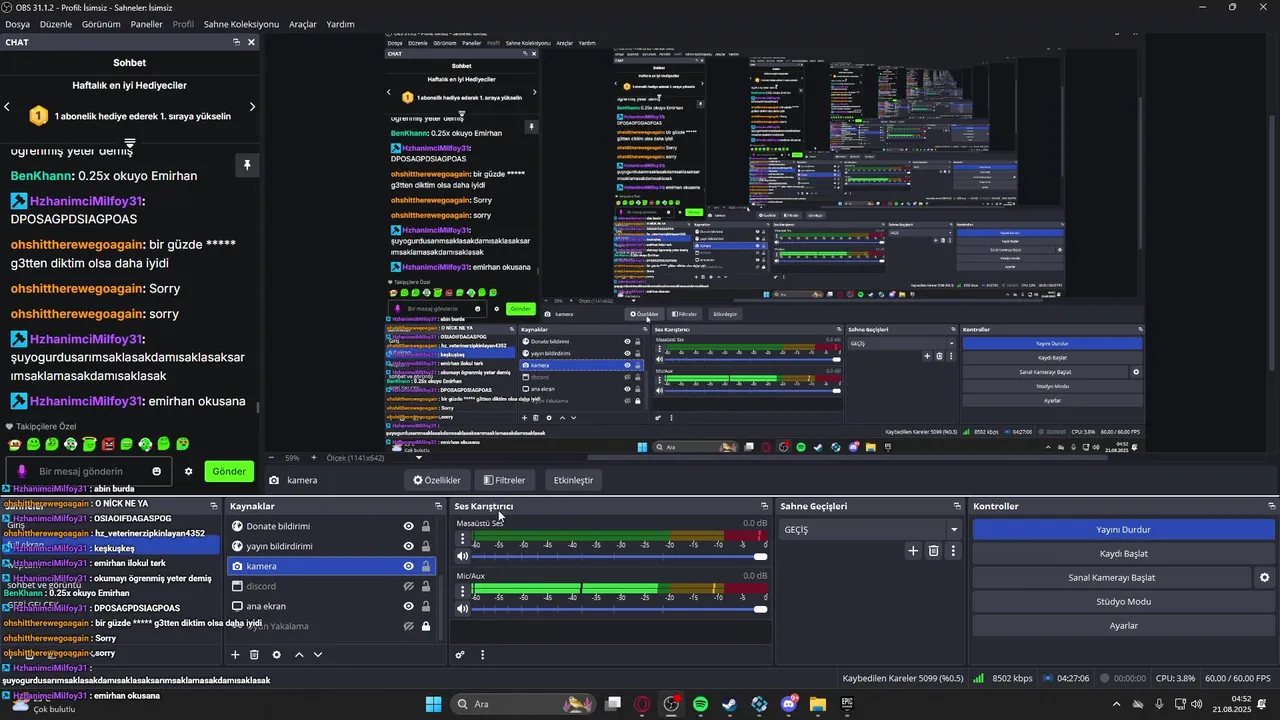Screen dimensions: 1280x720
Task: Delete selected source with trash icon
Action: 254,655
